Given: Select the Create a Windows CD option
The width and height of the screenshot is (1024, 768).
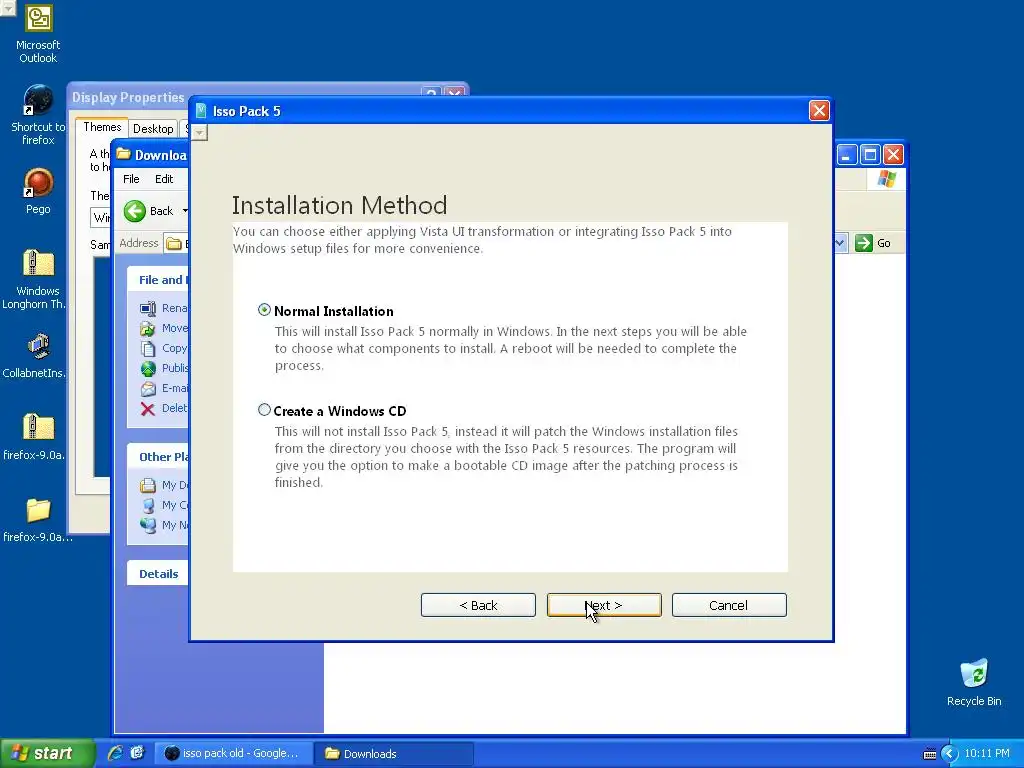Looking at the screenshot, I should tap(264, 410).
